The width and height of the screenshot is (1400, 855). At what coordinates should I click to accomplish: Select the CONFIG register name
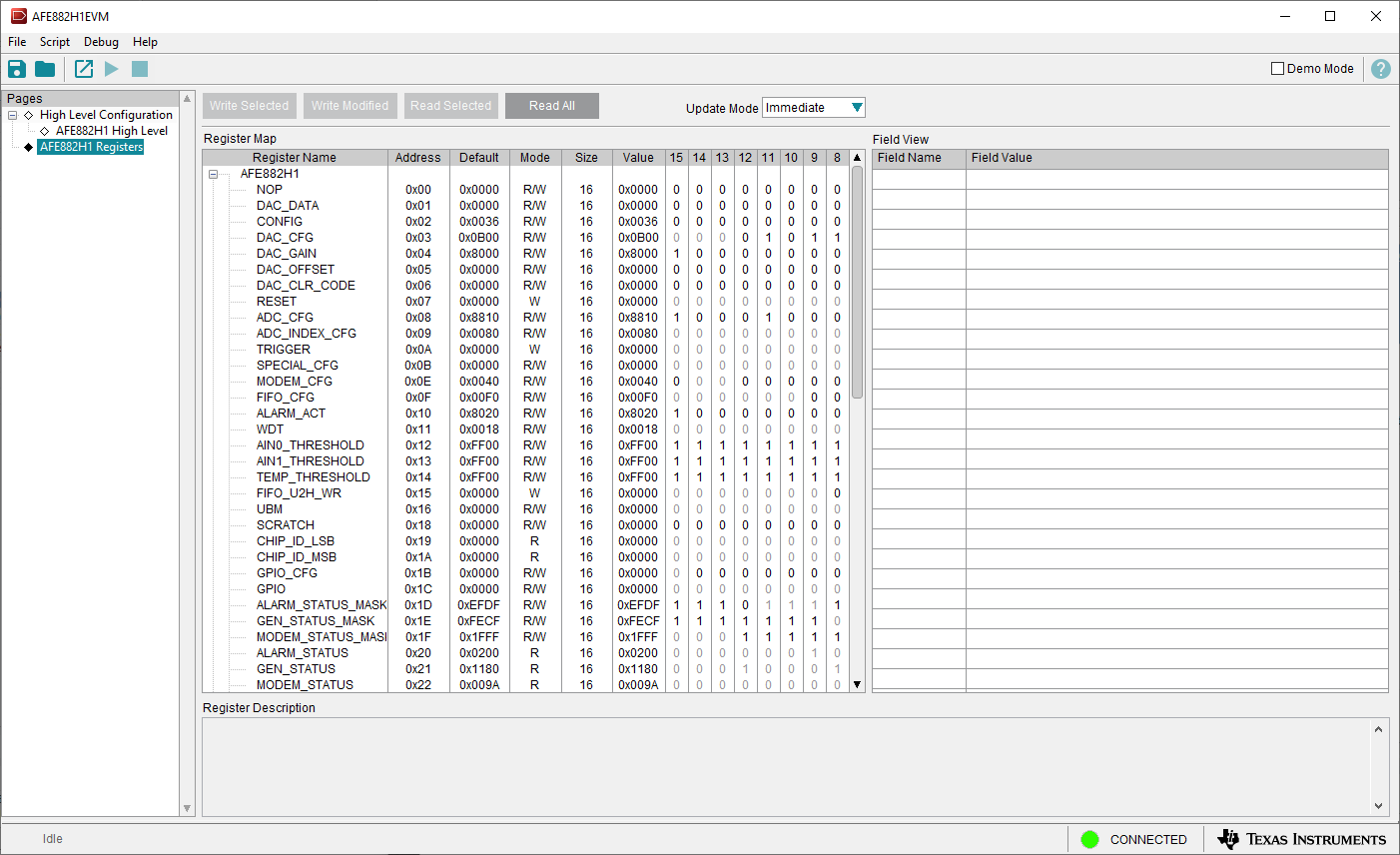tap(280, 222)
